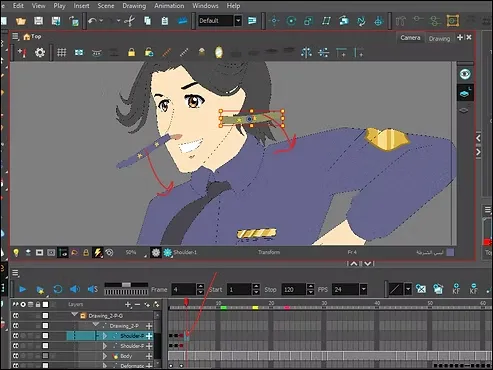Toggle the Sound speaker button
The height and width of the screenshot is (370, 493).
(x=75, y=289)
